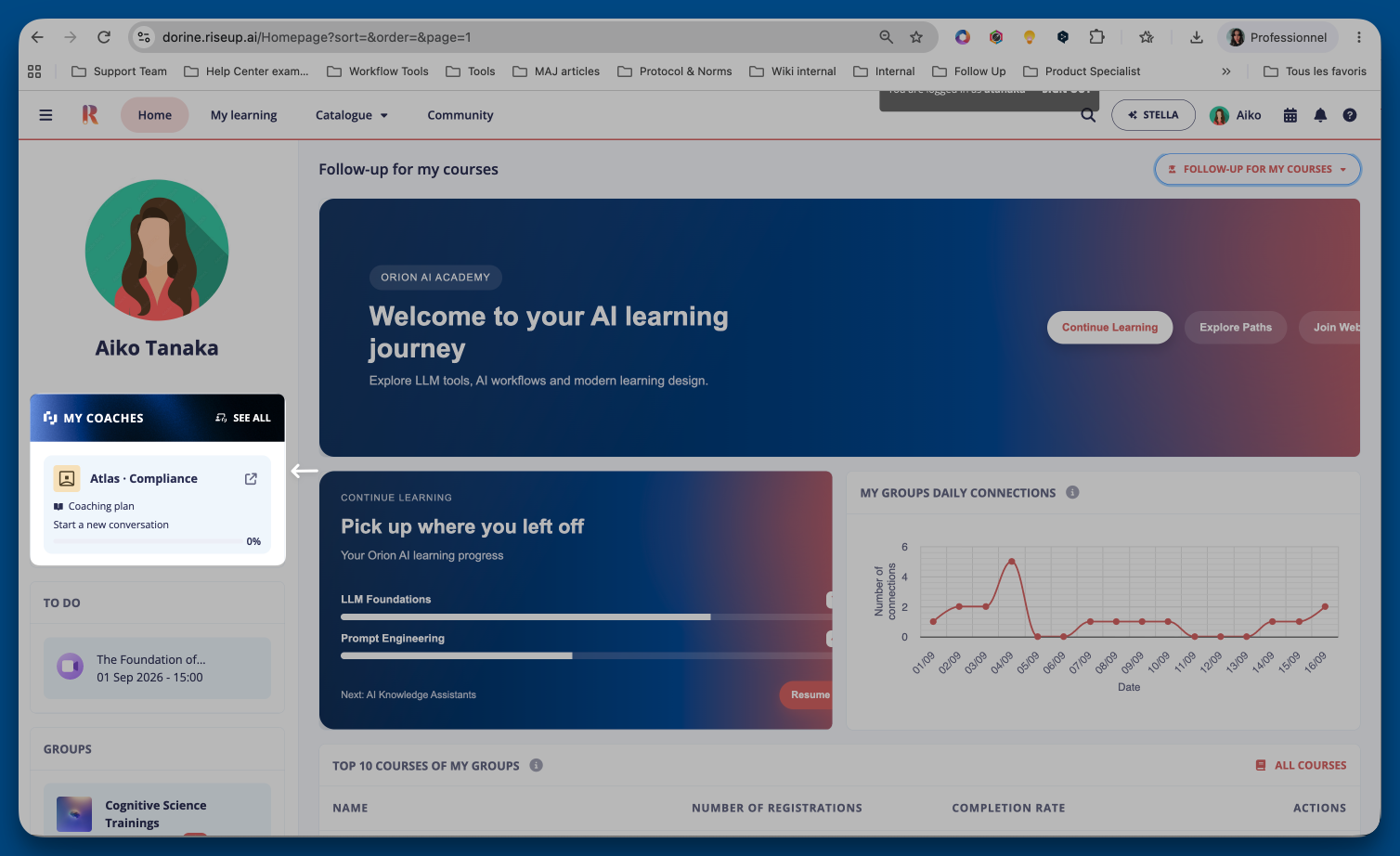Open the Professionnel profile menu
The height and width of the screenshot is (856, 1400).
pyautogui.click(x=1277, y=37)
